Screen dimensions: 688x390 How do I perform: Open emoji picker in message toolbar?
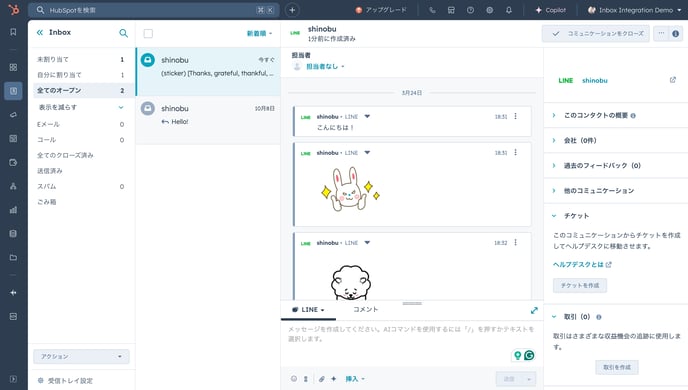294,379
